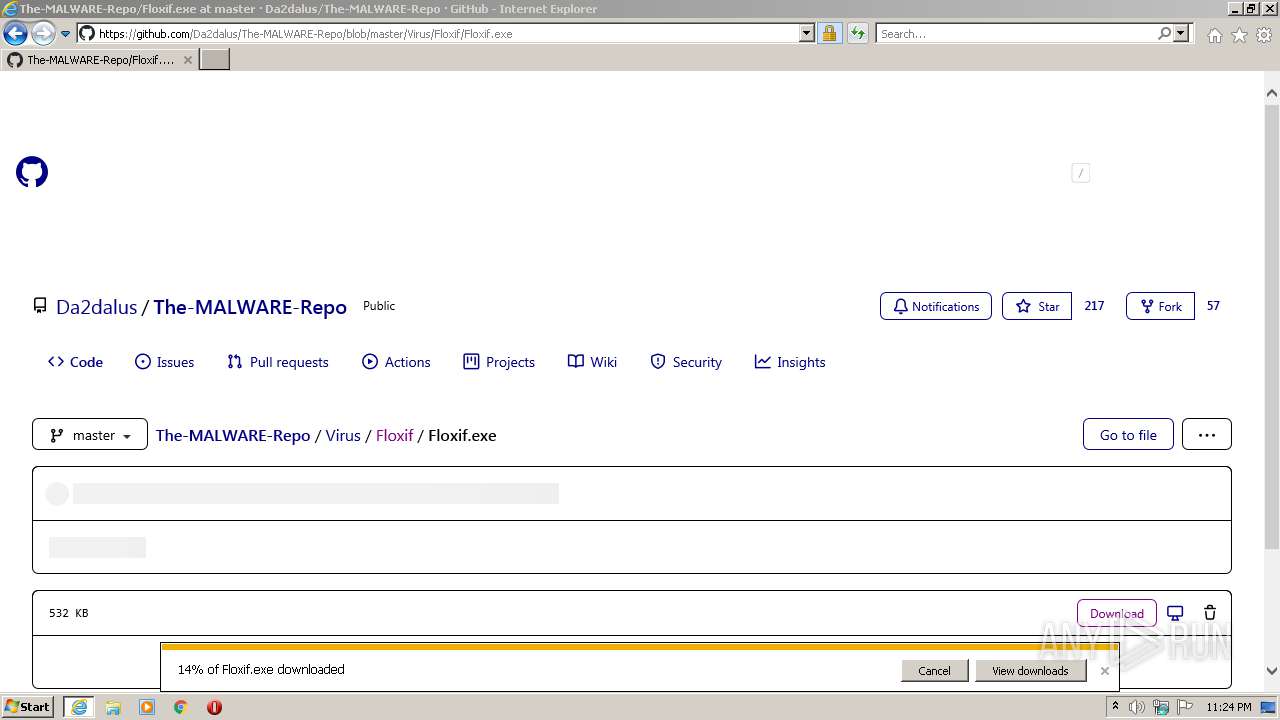Viewport: 1280px width, 720px height.
Task: Click the volume speaker tray icon
Action: pos(1137,707)
